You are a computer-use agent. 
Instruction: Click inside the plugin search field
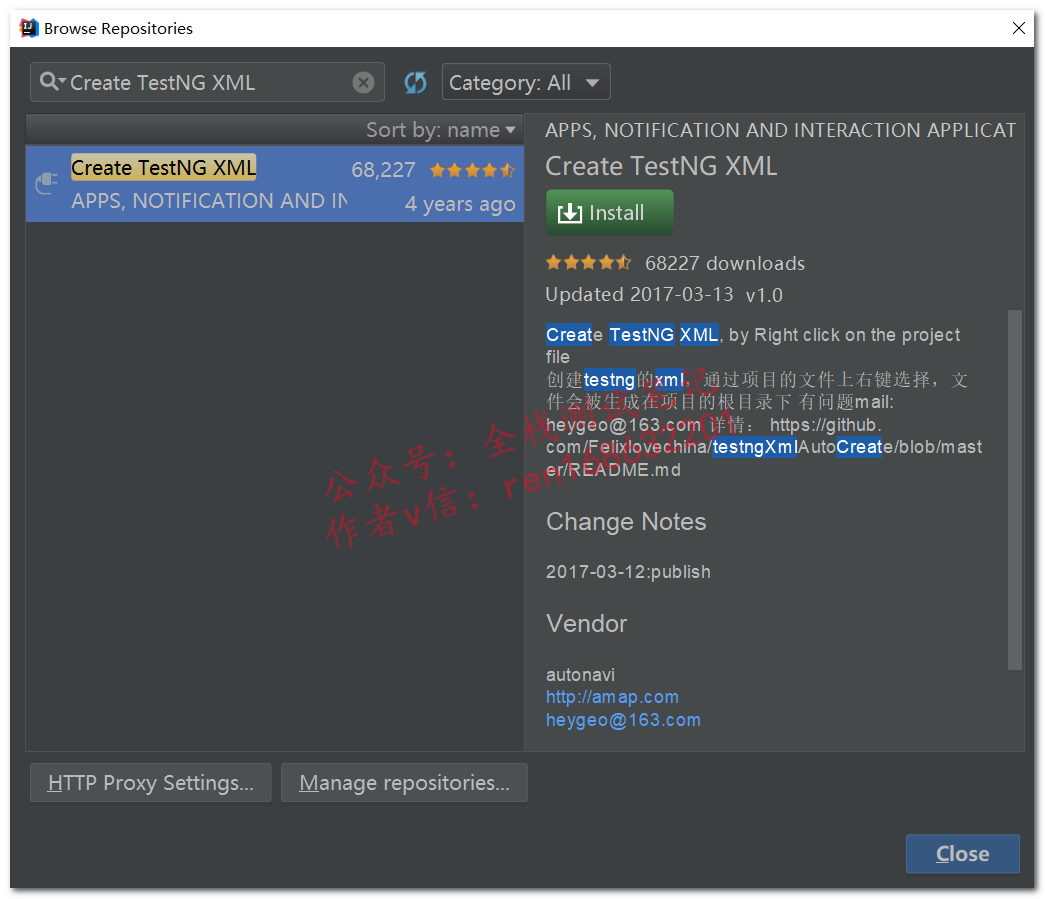click(207, 82)
